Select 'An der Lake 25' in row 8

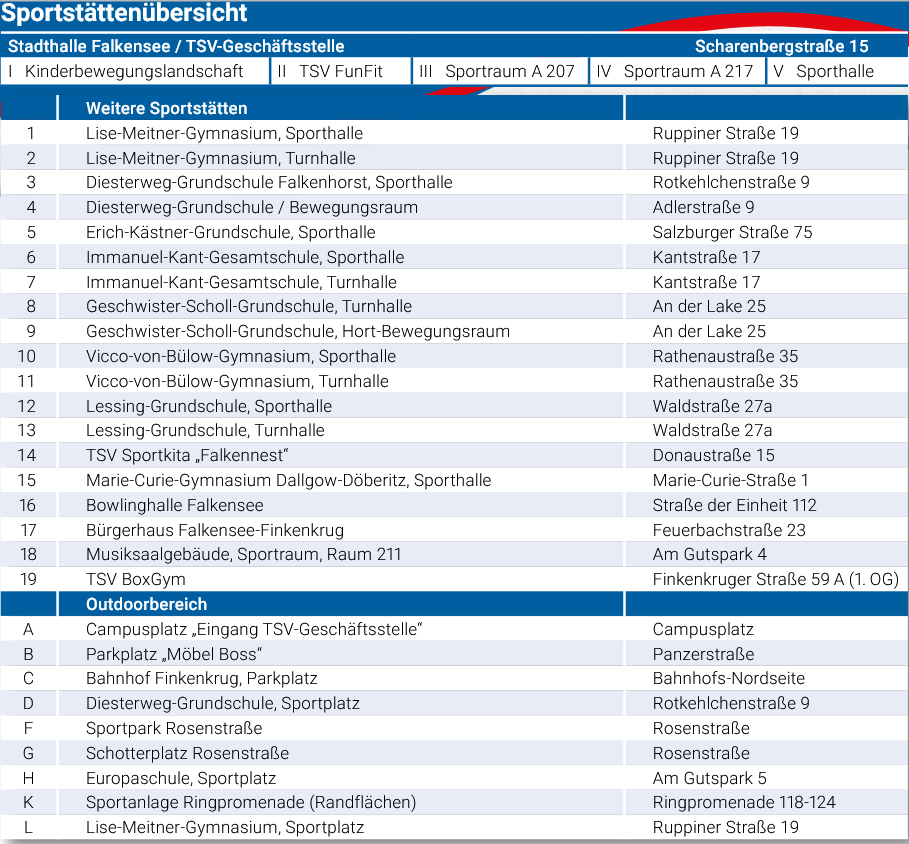[x=709, y=306]
